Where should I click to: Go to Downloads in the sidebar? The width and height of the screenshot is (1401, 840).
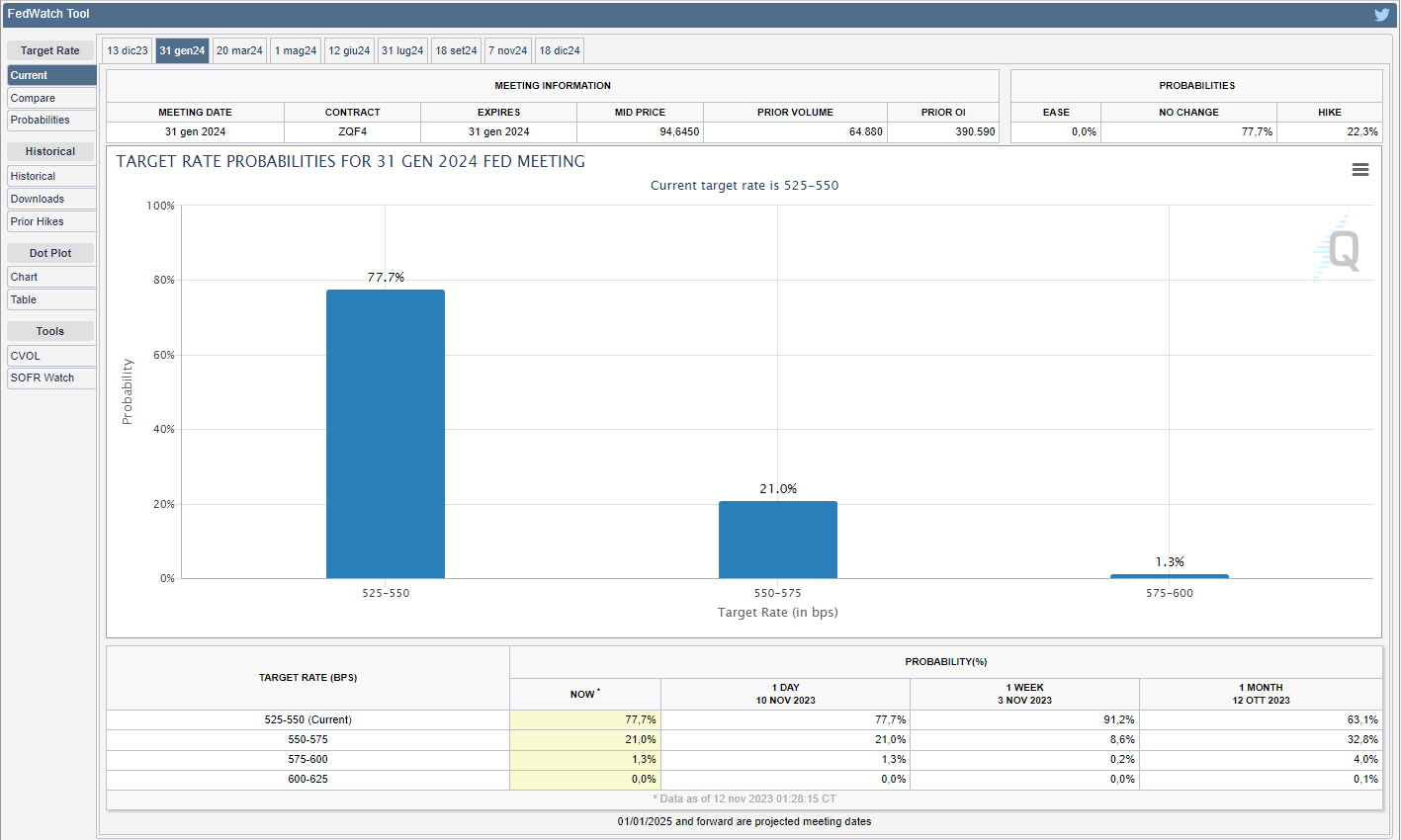50,199
